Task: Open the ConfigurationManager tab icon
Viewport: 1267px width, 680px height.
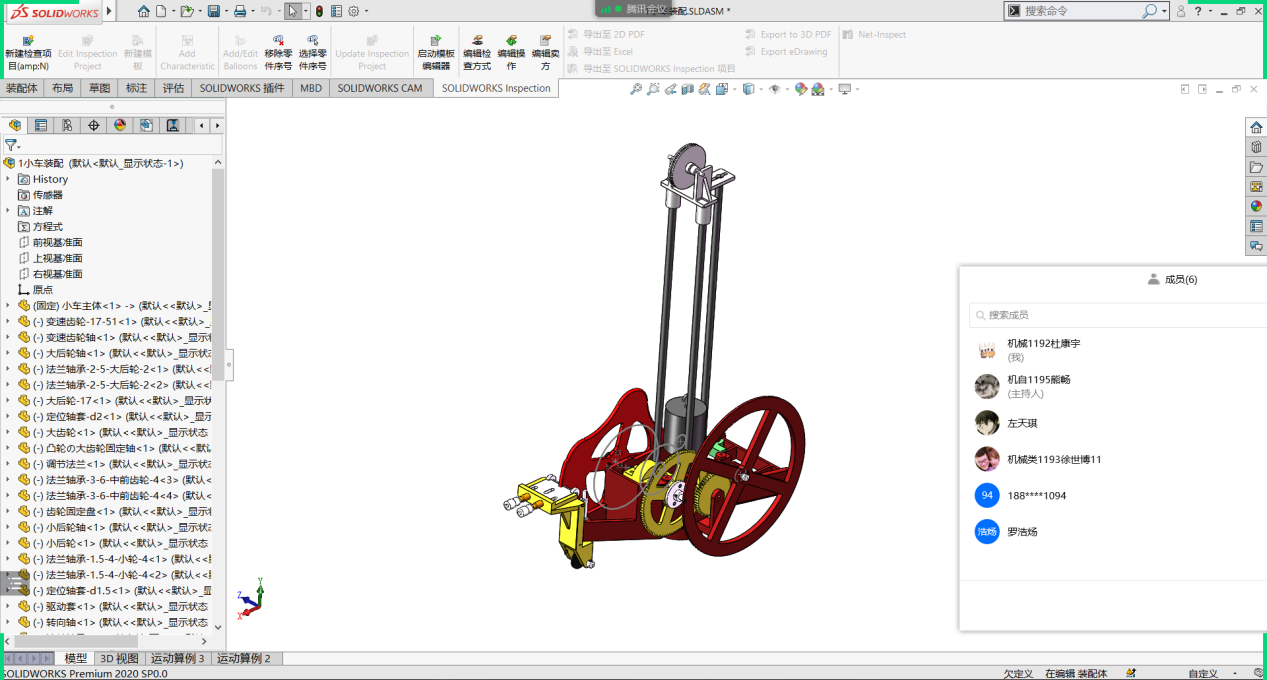Action: point(67,125)
